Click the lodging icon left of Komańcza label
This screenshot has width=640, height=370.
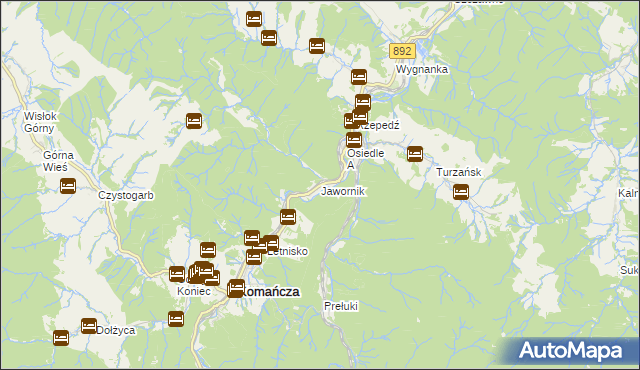click(x=236, y=288)
